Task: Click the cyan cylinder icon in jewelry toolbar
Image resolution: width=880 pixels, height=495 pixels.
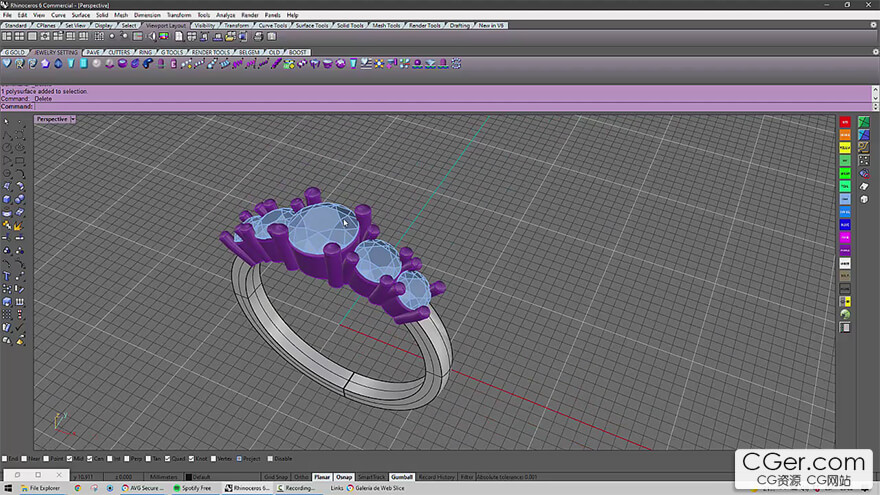Action: point(84,64)
